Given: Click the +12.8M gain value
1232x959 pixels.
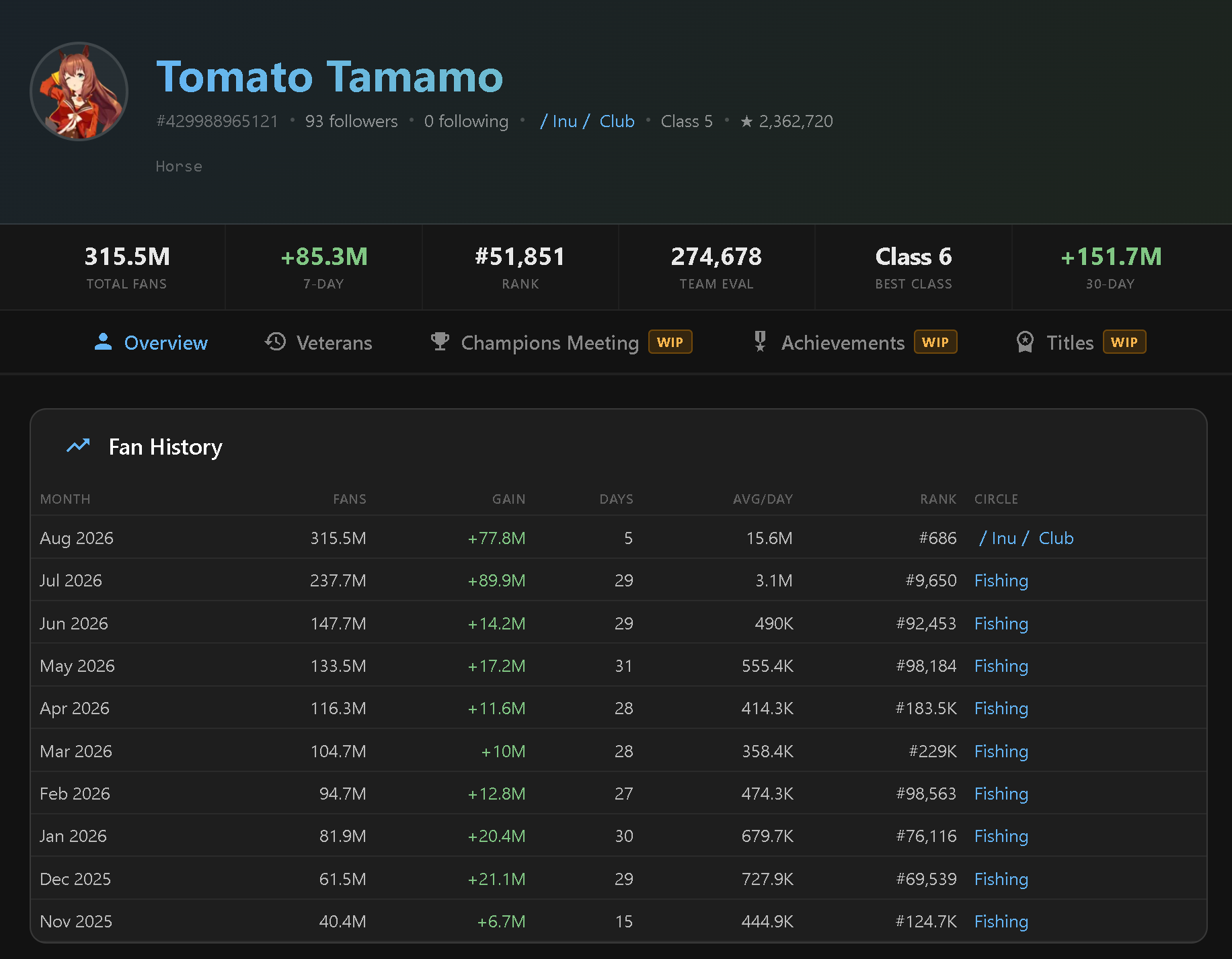Looking at the screenshot, I should click(x=497, y=794).
